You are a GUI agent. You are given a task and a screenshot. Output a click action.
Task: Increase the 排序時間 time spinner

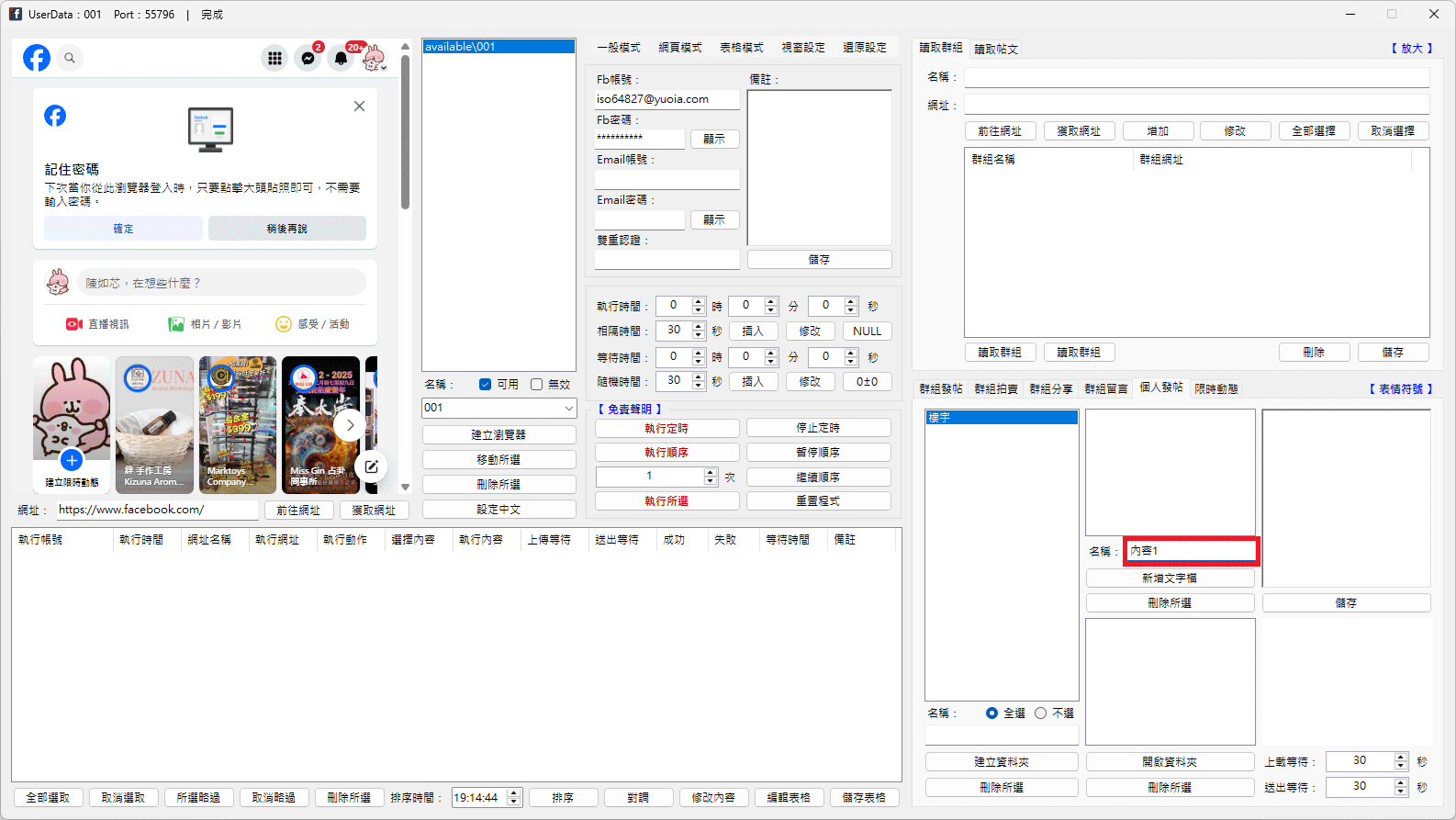click(514, 793)
